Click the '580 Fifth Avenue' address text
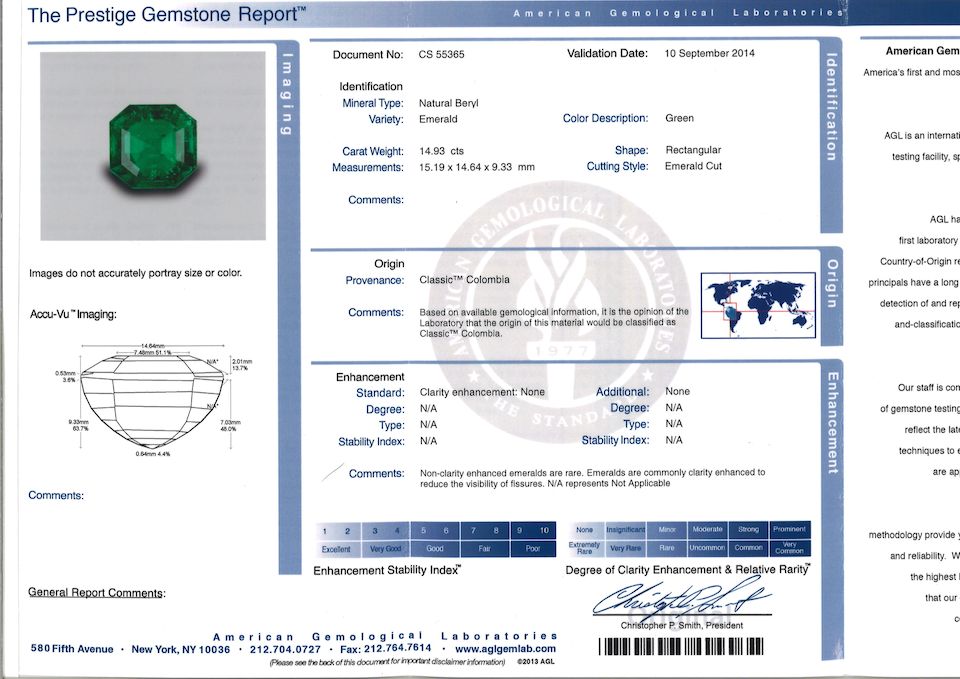This screenshot has height=679, width=960. (x=72, y=649)
